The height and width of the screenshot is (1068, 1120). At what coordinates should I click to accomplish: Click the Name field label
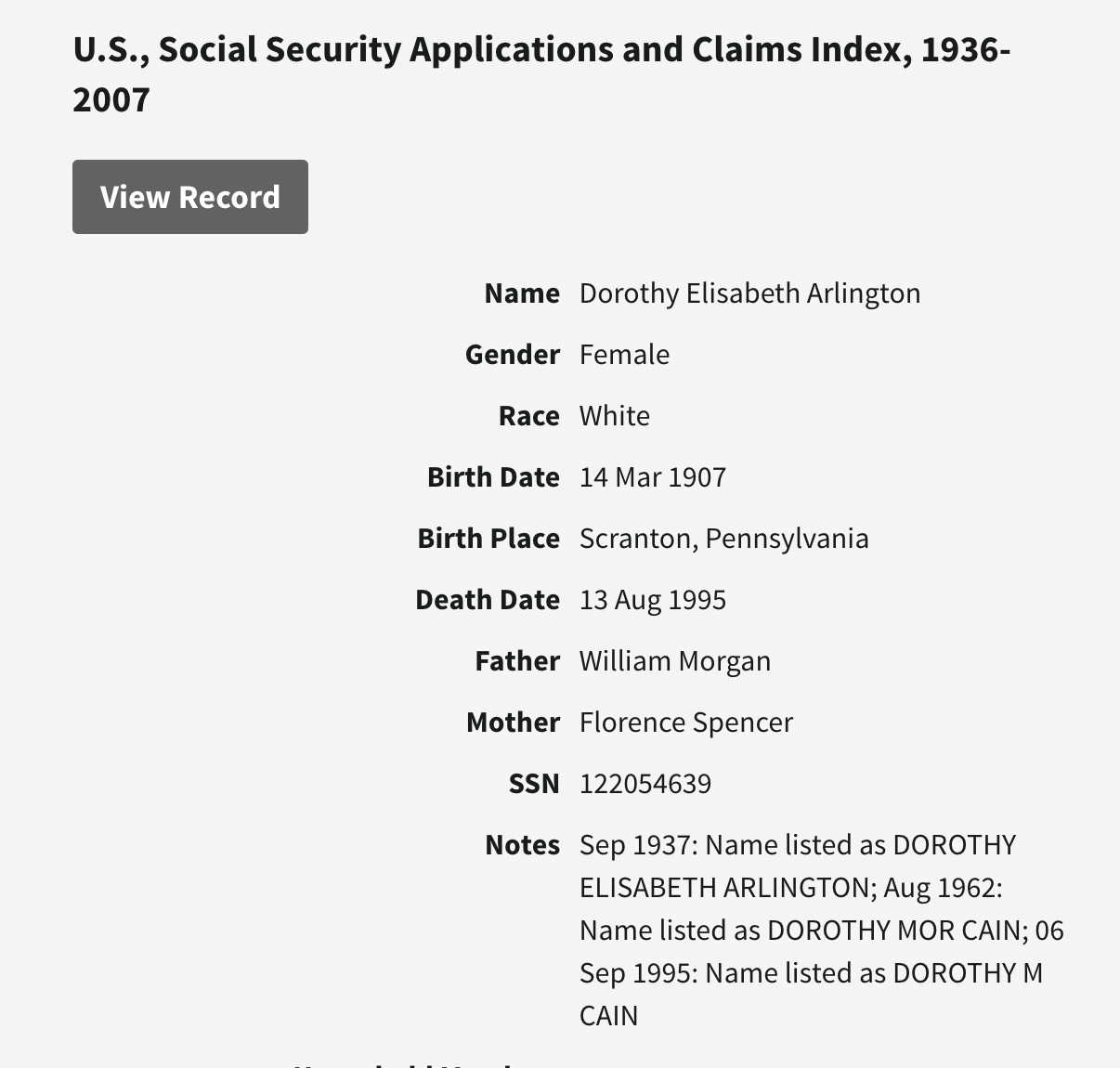tap(522, 293)
